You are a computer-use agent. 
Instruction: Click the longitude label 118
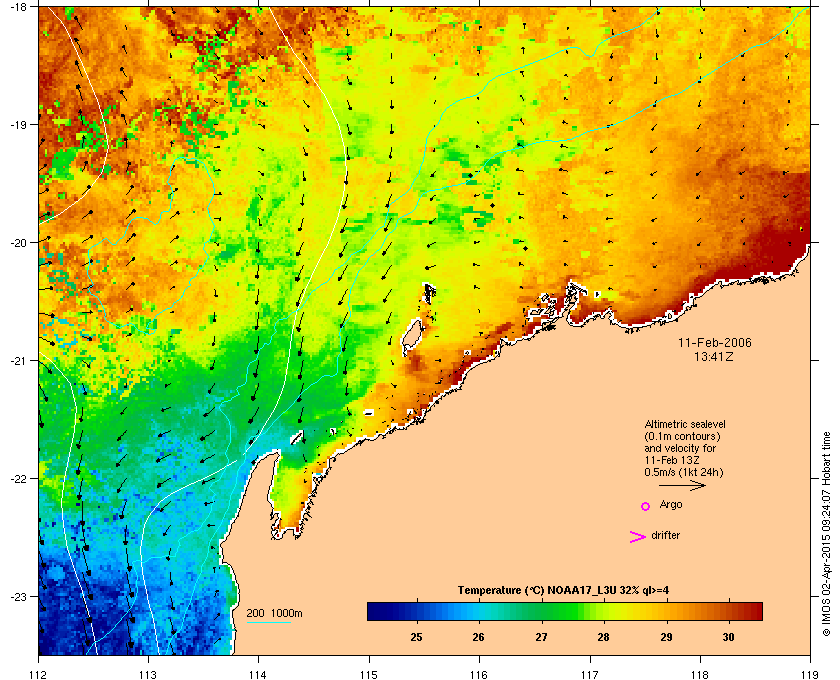tap(700, 675)
